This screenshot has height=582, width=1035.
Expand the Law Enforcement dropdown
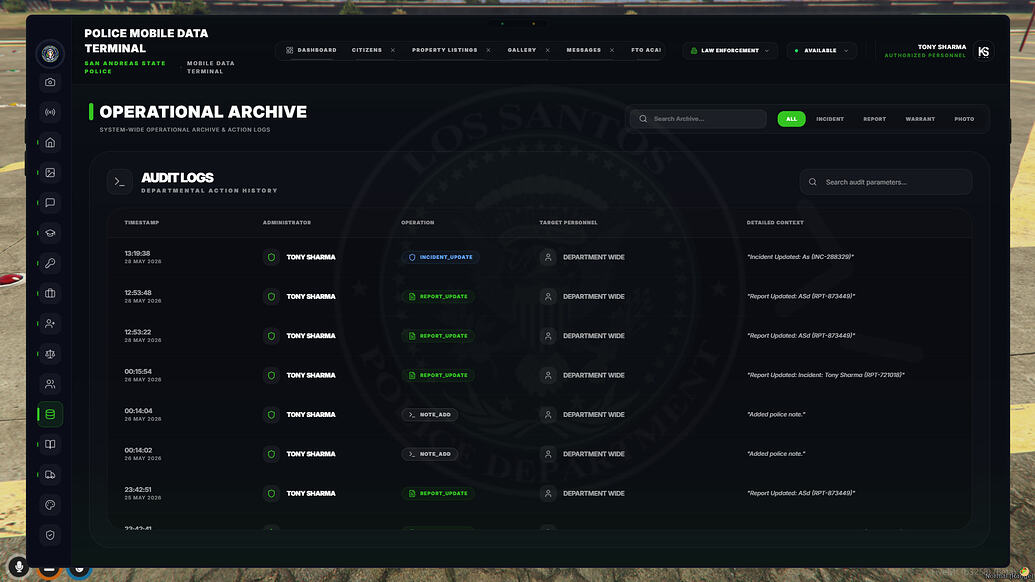pyautogui.click(x=729, y=51)
